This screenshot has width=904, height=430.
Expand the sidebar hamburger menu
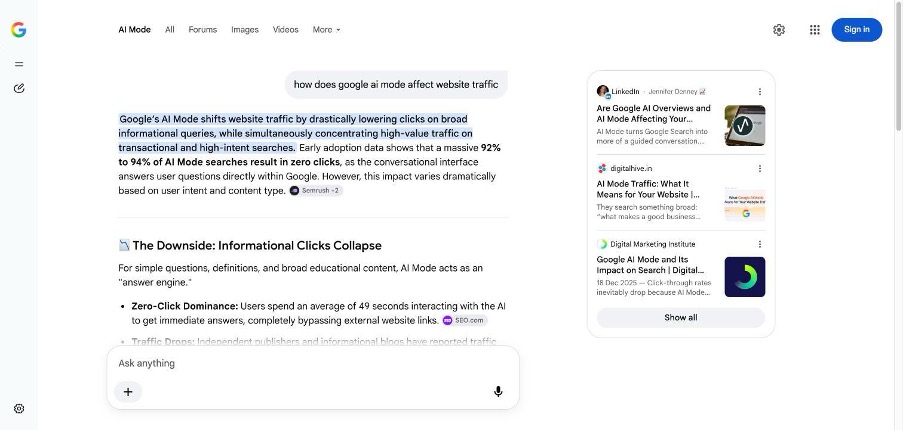point(19,64)
